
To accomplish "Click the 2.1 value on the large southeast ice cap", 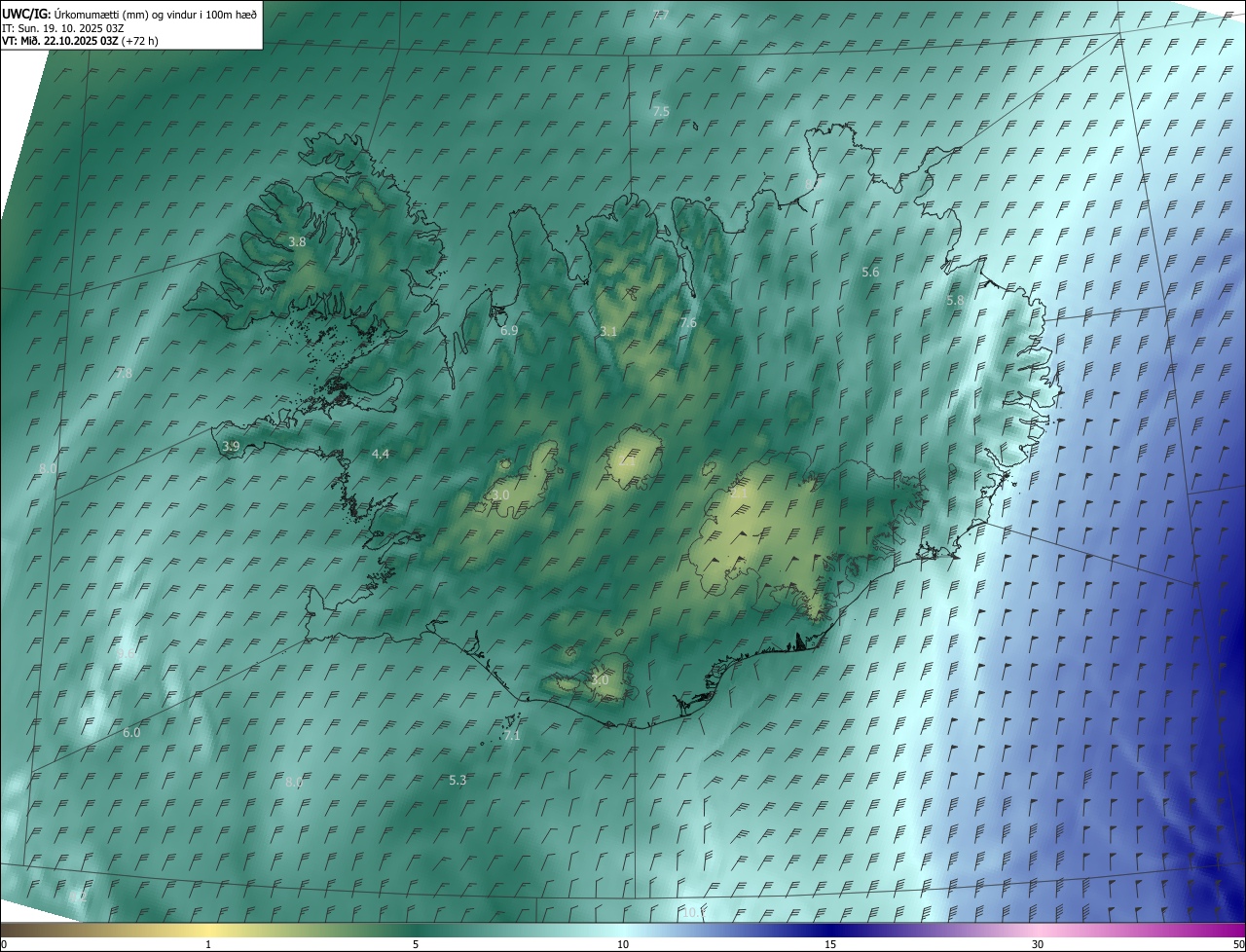I will tap(738, 493).
